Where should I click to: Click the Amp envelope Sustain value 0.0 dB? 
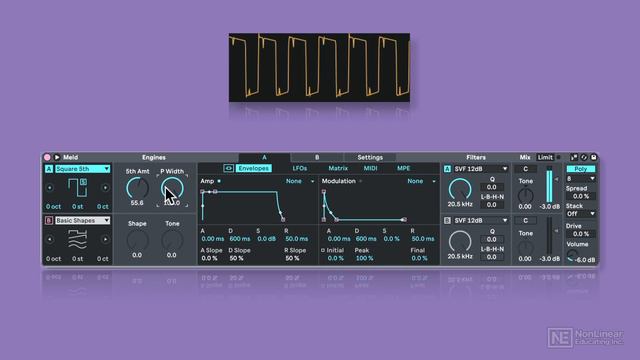click(267, 238)
